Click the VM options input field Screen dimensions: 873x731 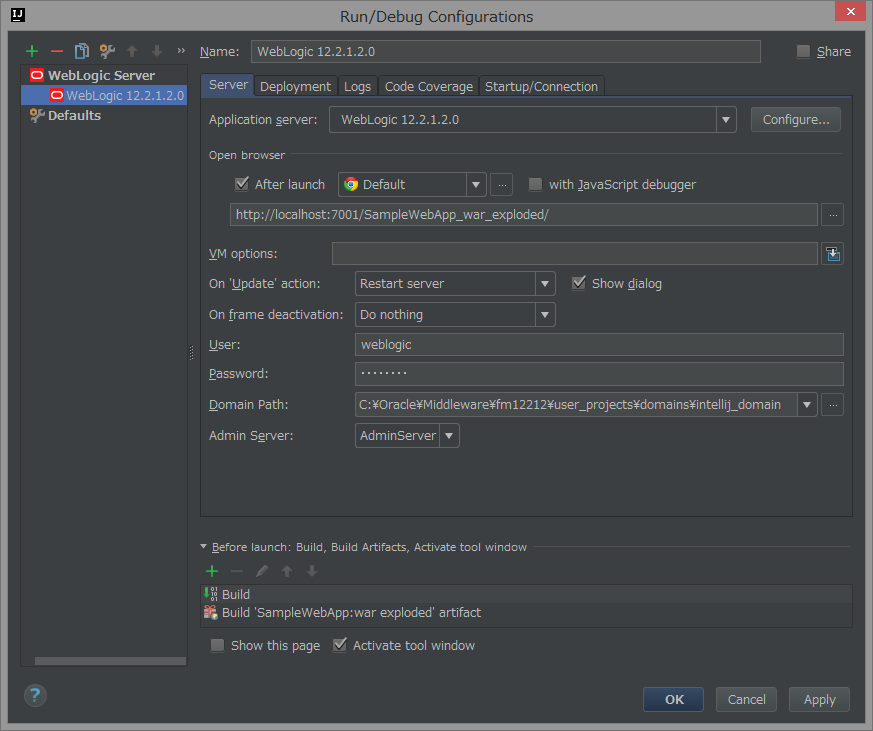[x=575, y=254]
